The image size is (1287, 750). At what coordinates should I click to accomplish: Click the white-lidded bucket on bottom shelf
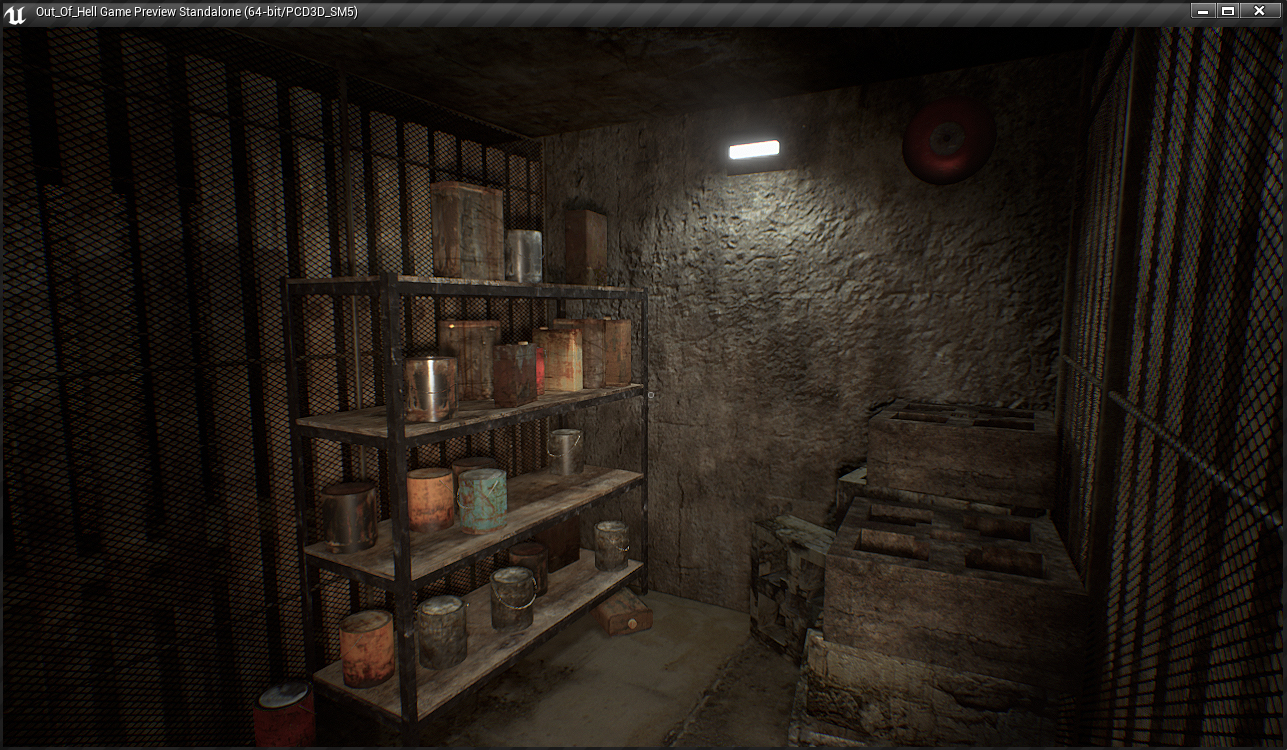pos(512,598)
